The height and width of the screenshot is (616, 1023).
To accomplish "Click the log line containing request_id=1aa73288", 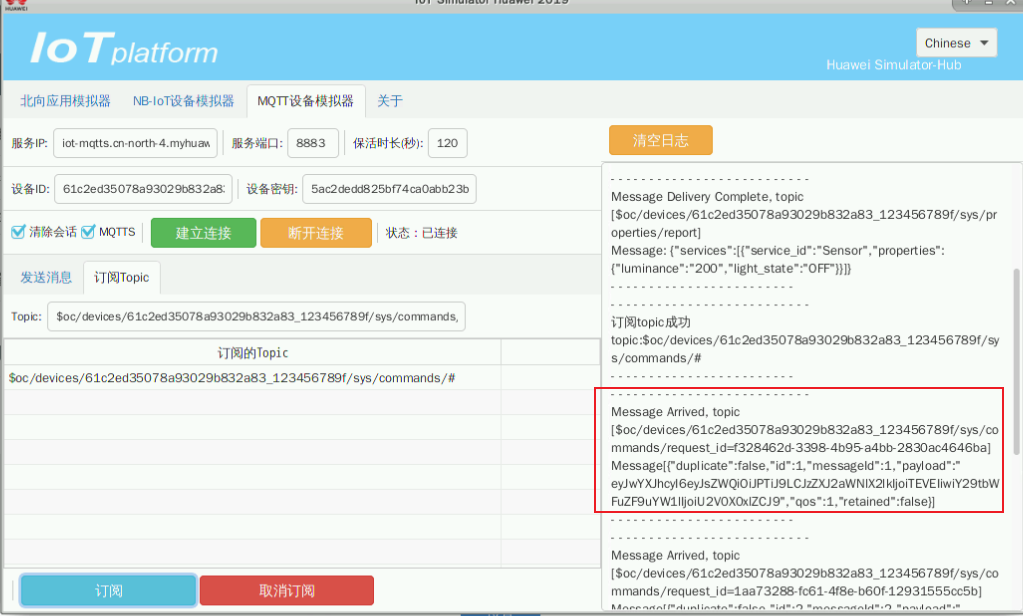I will 796,591.
